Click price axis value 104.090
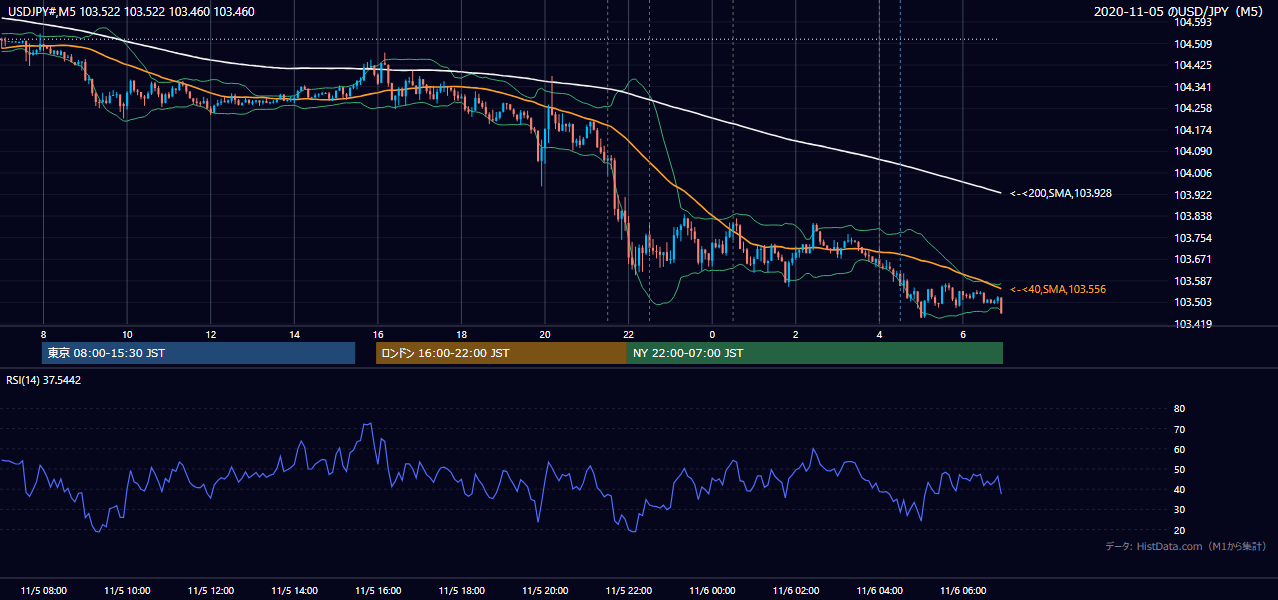 click(x=1193, y=151)
